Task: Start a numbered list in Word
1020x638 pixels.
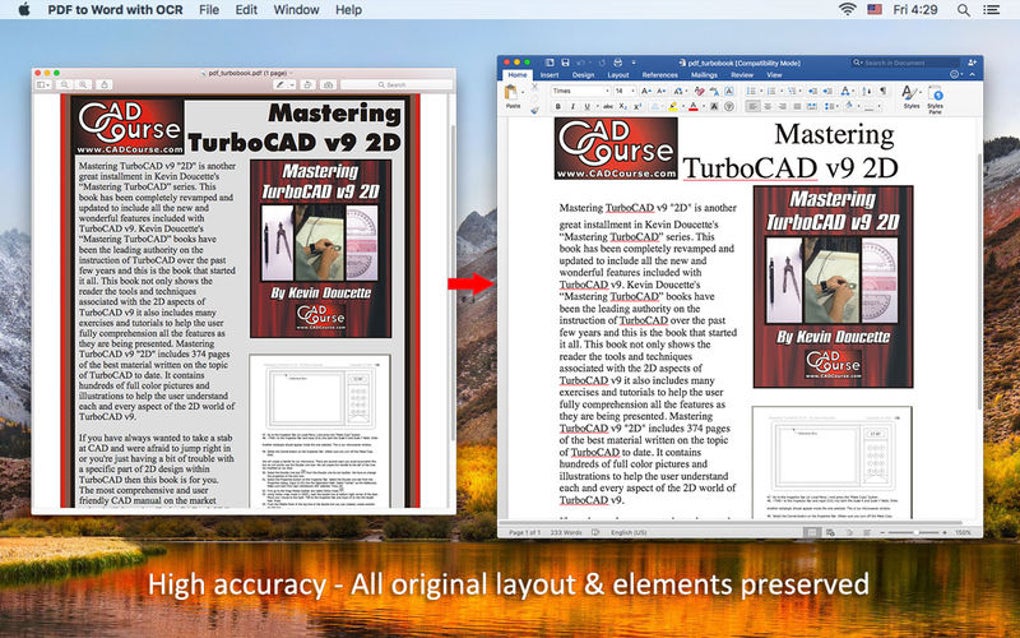Action: [772, 91]
